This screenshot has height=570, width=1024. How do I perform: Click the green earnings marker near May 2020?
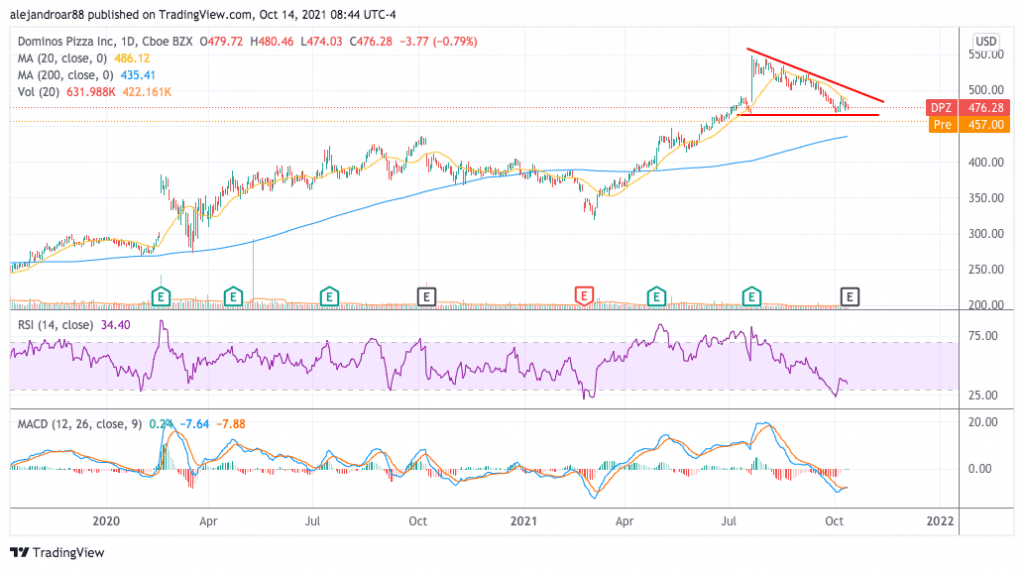(x=233, y=297)
